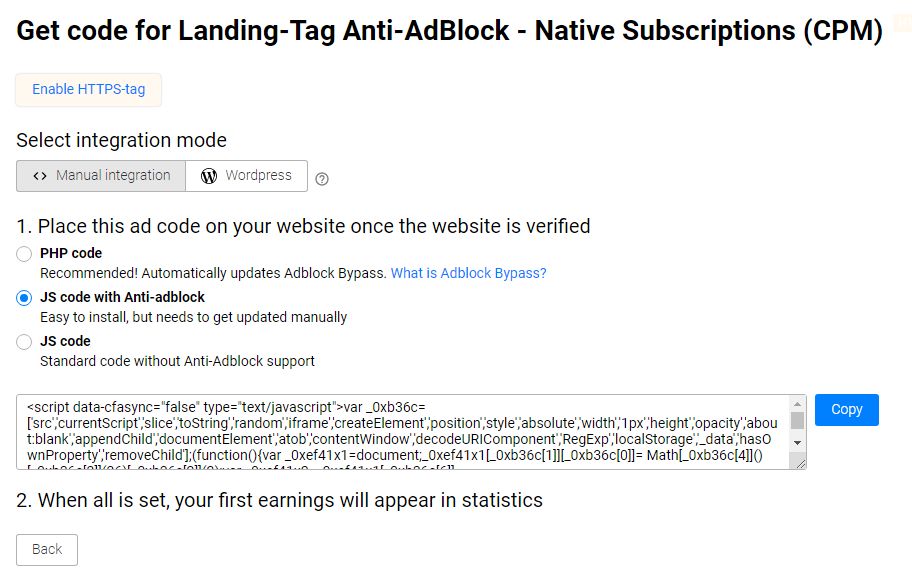Click the PHP code label text
The width and height of the screenshot is (912, 573).
(x=71, y=254)
